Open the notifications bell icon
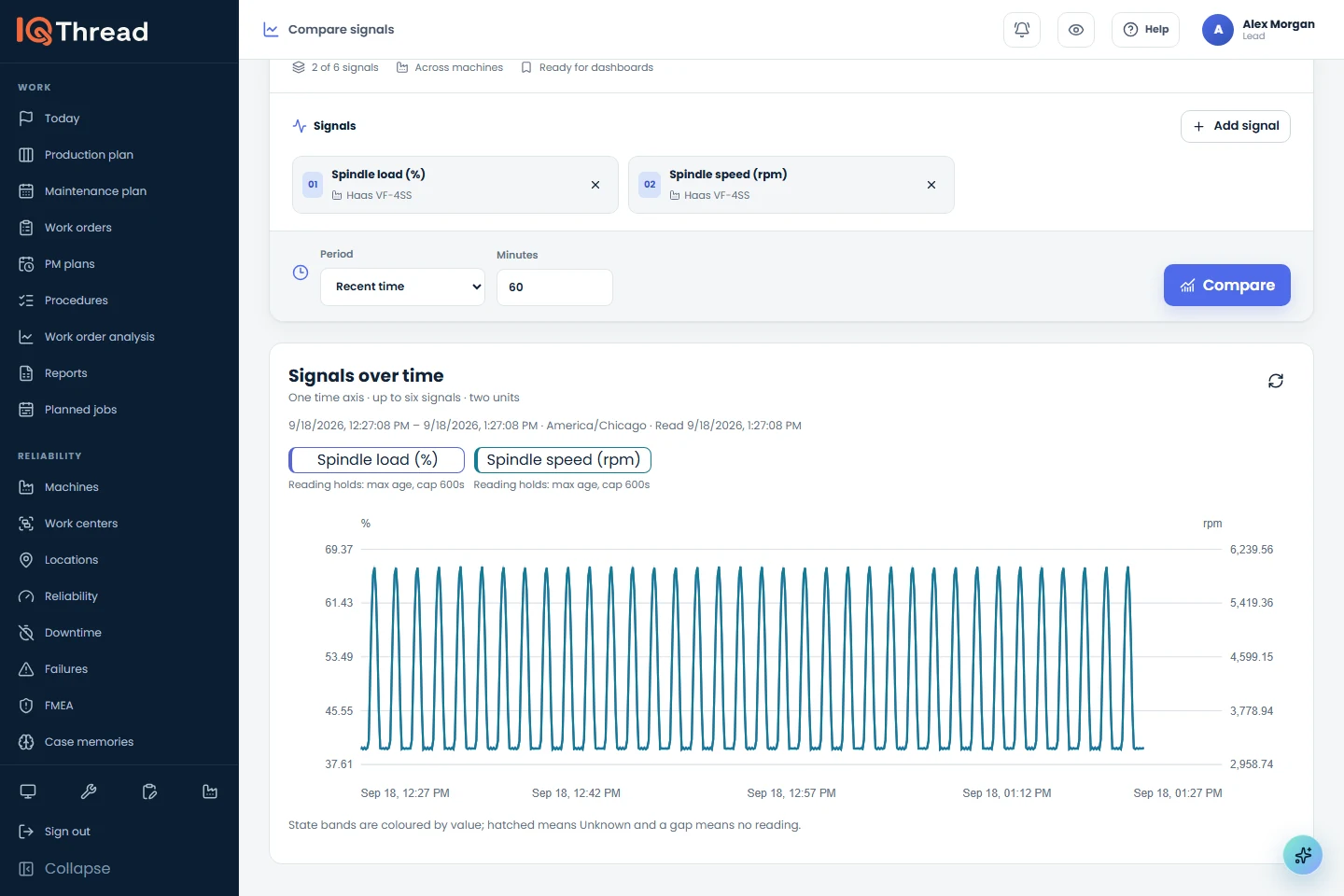 click(x=1022, y=30)
